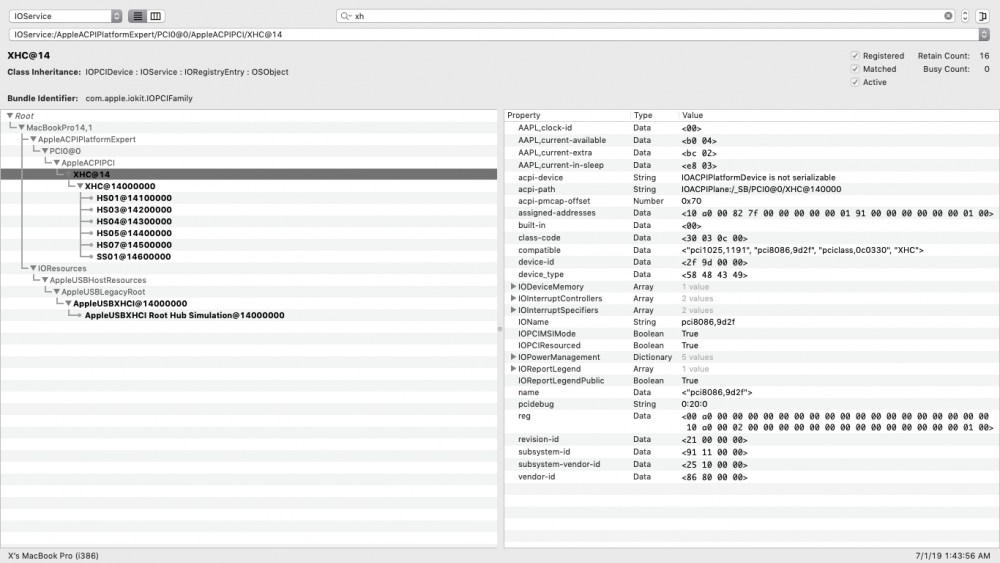Image resolution: width=1000 pixels, height=563 pixels.
Task: Click the 7/1/19 timestamp in status bar
Action: click(953, 556)
